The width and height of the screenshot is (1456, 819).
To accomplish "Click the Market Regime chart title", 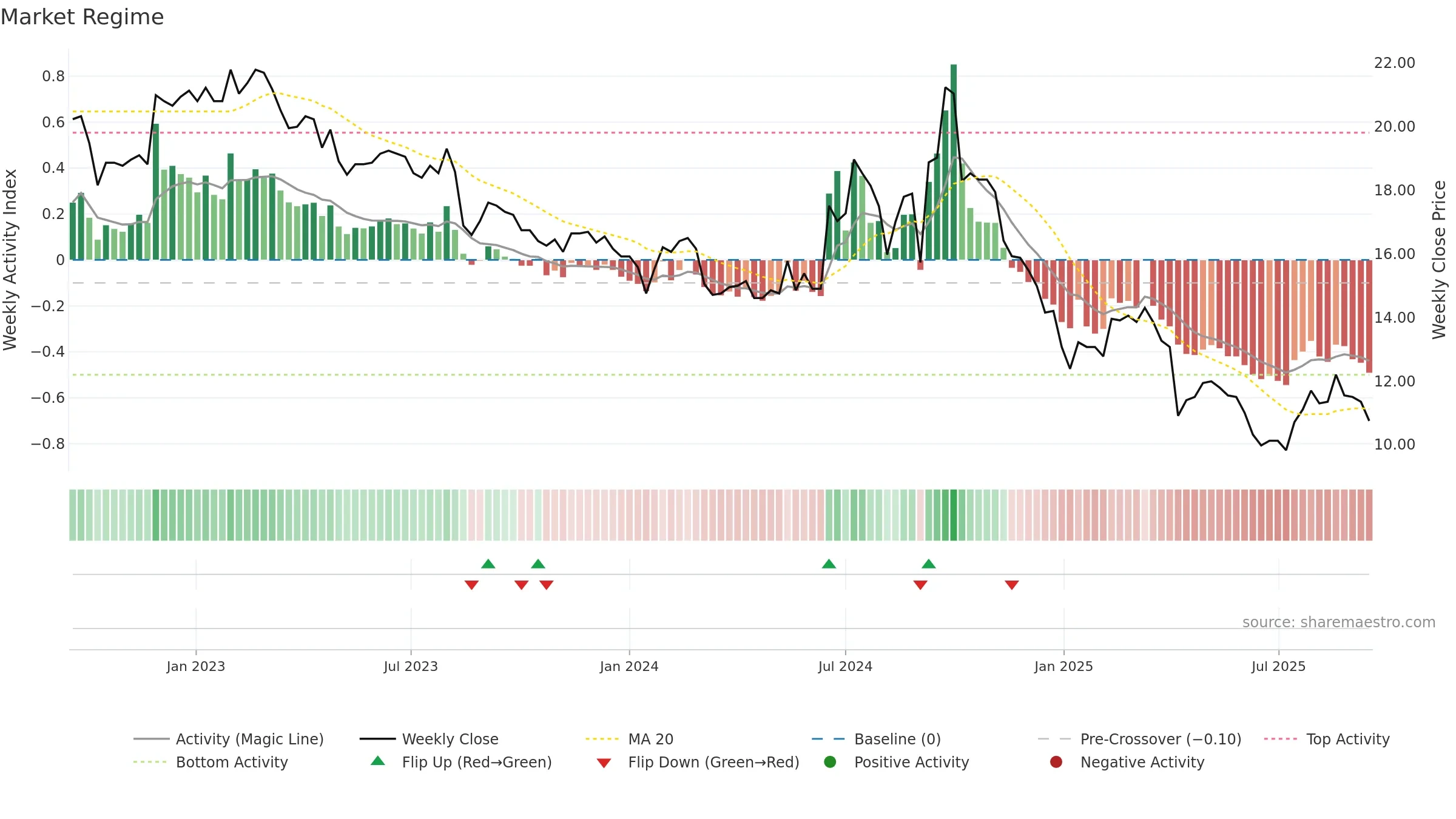I will tap(83, 17).
